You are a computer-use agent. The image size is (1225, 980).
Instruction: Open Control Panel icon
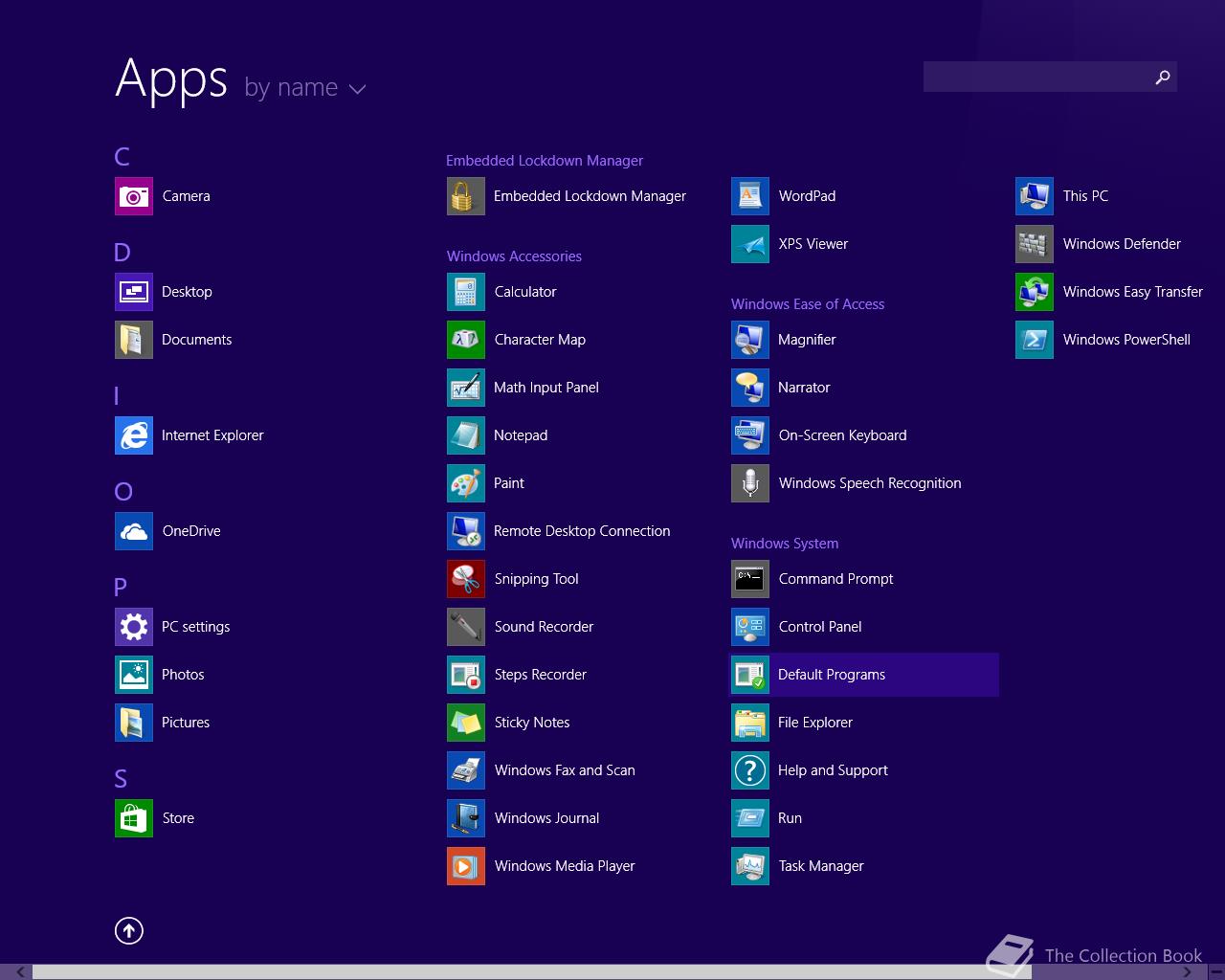pos(750,627)
